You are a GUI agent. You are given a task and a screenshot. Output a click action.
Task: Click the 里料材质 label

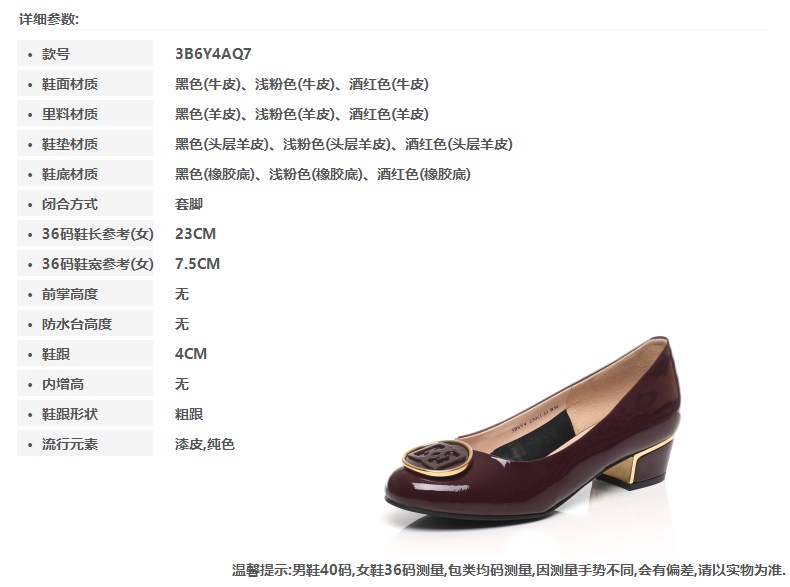click(70, 114)
